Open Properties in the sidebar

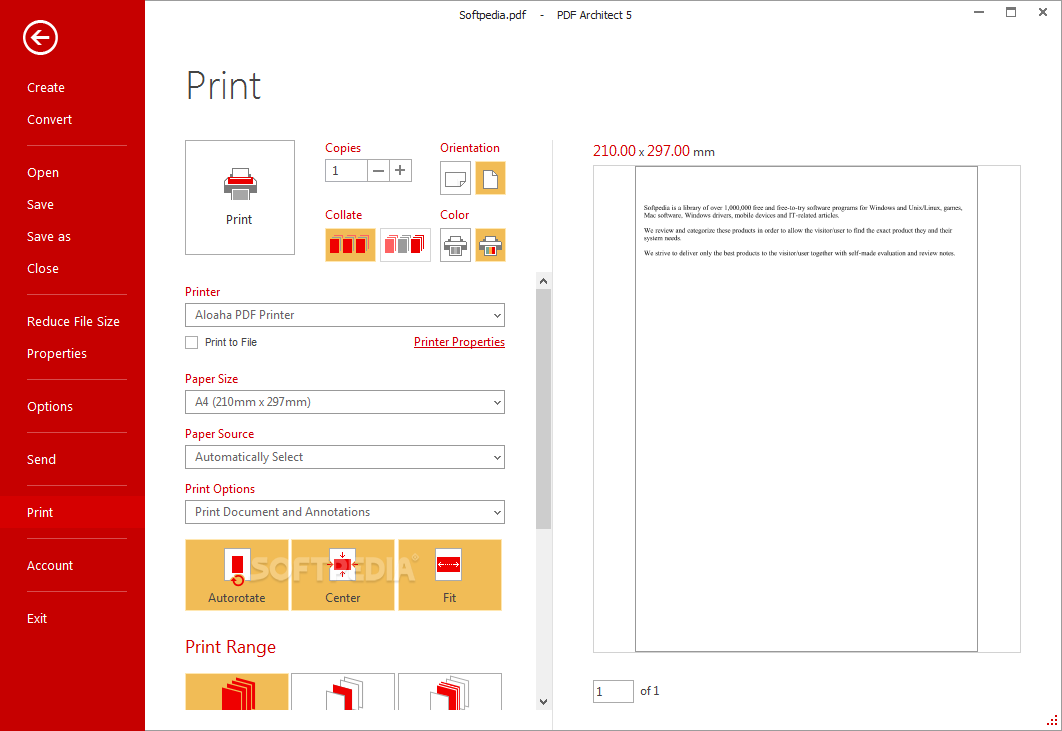click(57, 354)
